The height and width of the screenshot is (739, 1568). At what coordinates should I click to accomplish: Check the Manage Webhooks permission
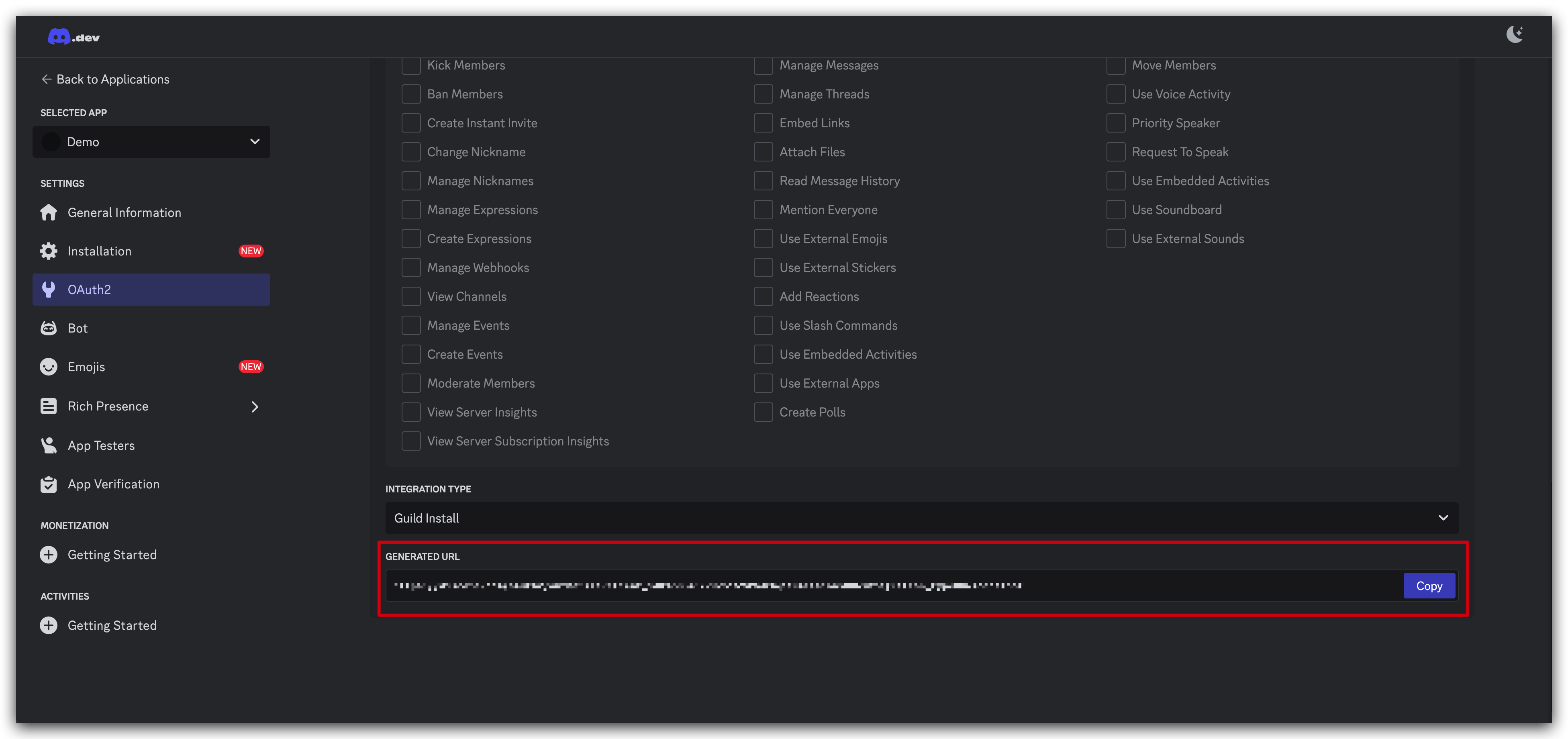coord(411,267)
